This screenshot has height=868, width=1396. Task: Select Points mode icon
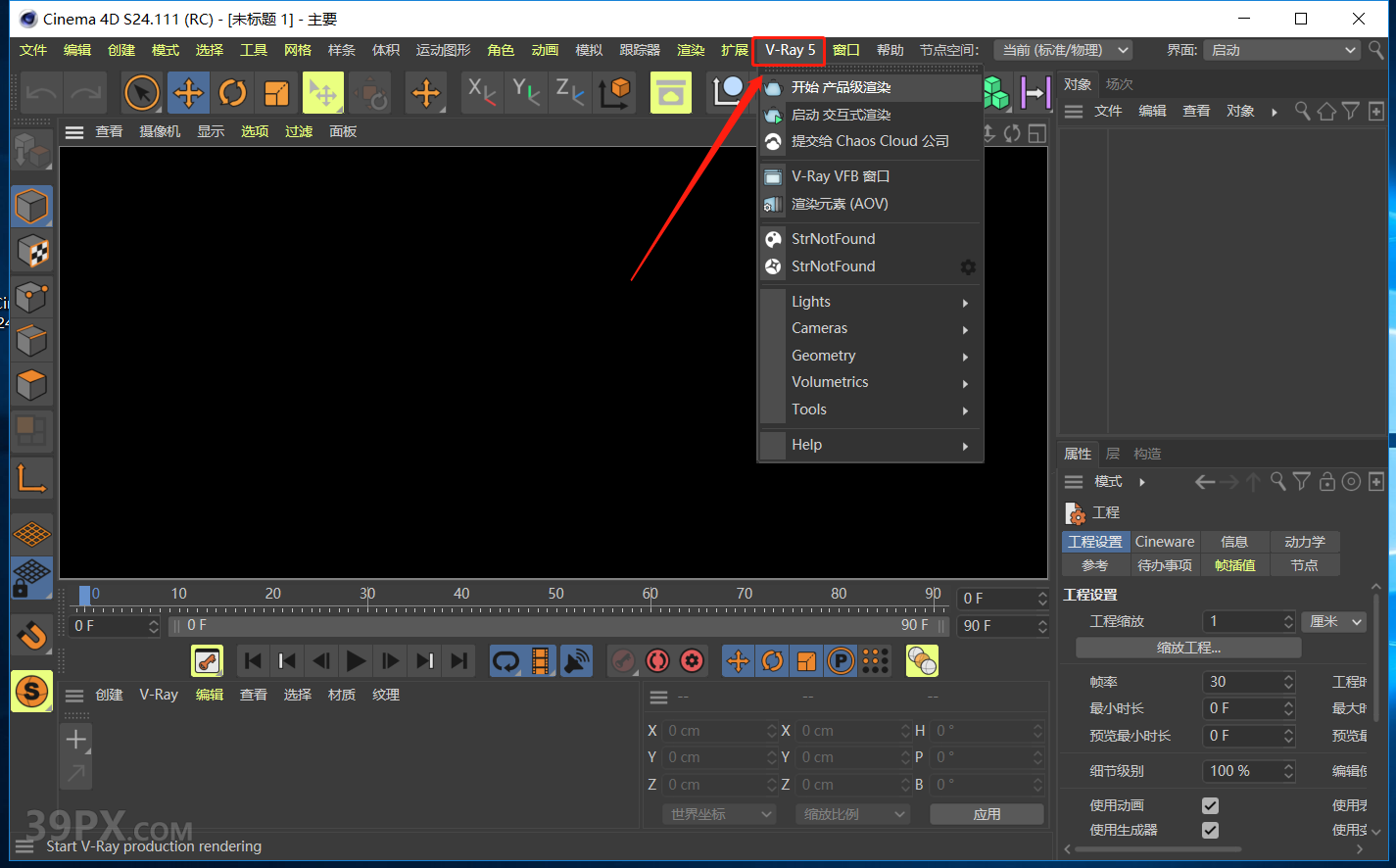(x=31, y=297)
